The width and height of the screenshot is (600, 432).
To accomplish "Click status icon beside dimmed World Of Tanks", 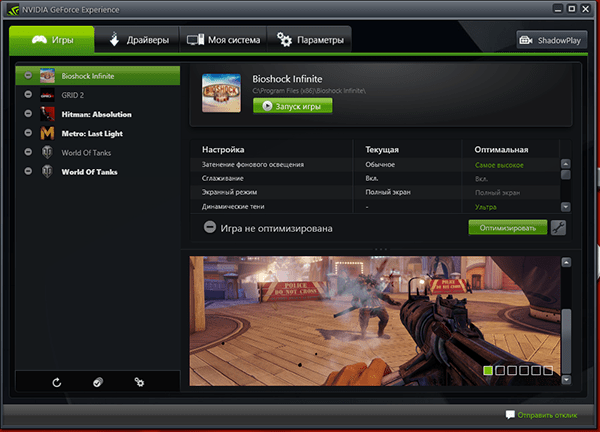I will pyautogui.click(x=28, y=152).
